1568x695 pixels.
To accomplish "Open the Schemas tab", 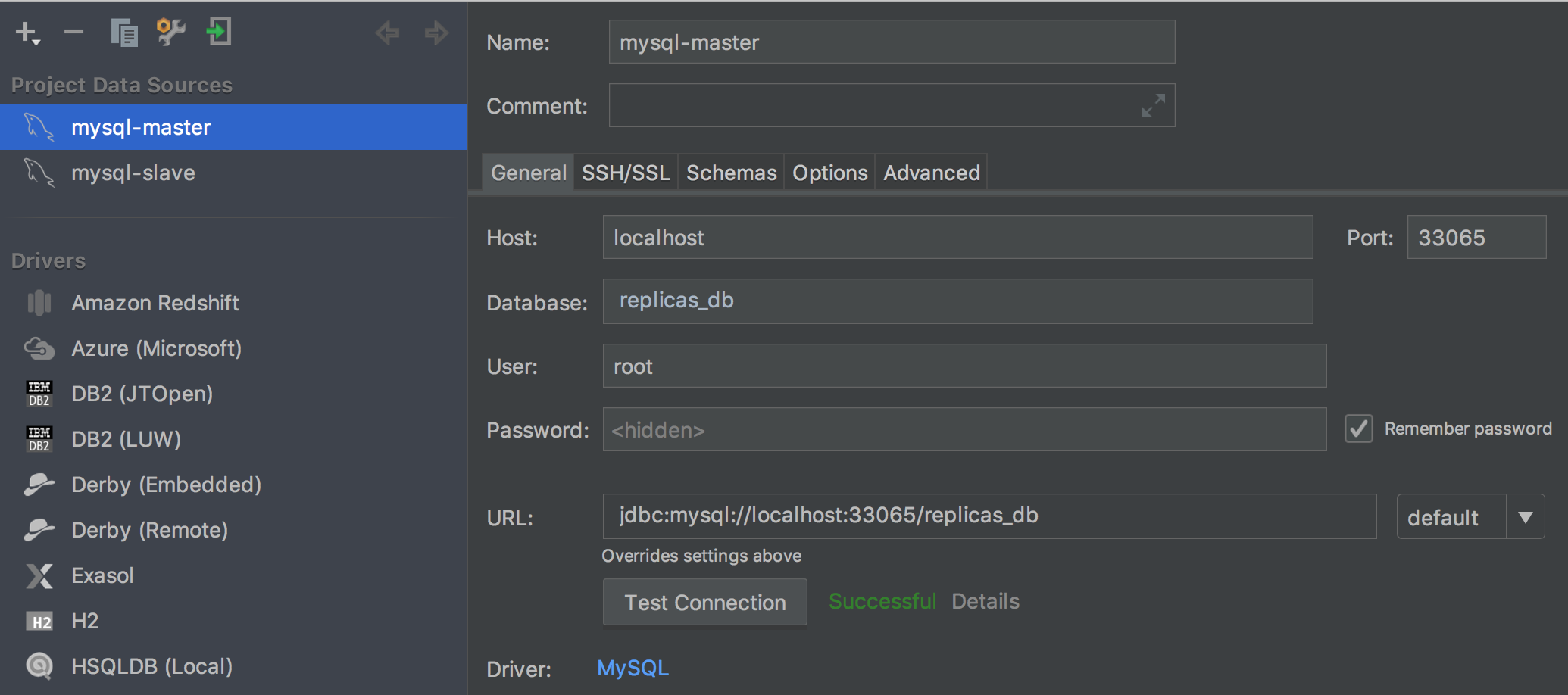I will [731, 173].
